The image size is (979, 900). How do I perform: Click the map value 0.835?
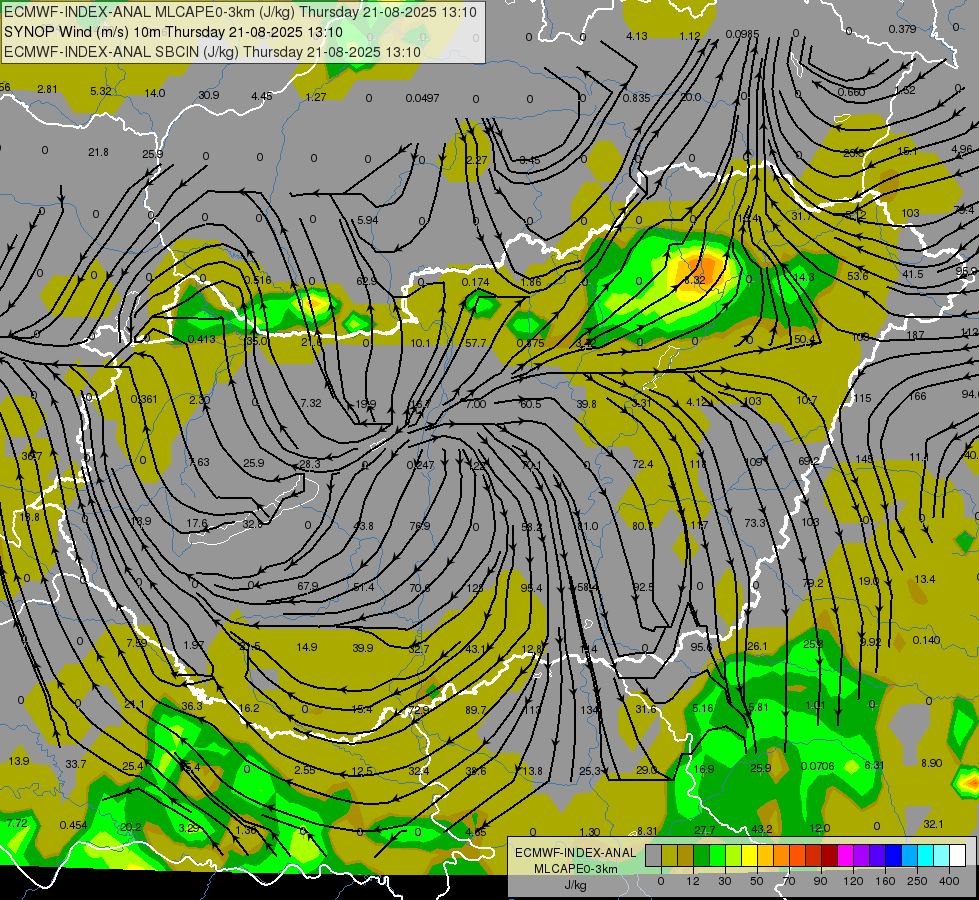pos(636,98)
